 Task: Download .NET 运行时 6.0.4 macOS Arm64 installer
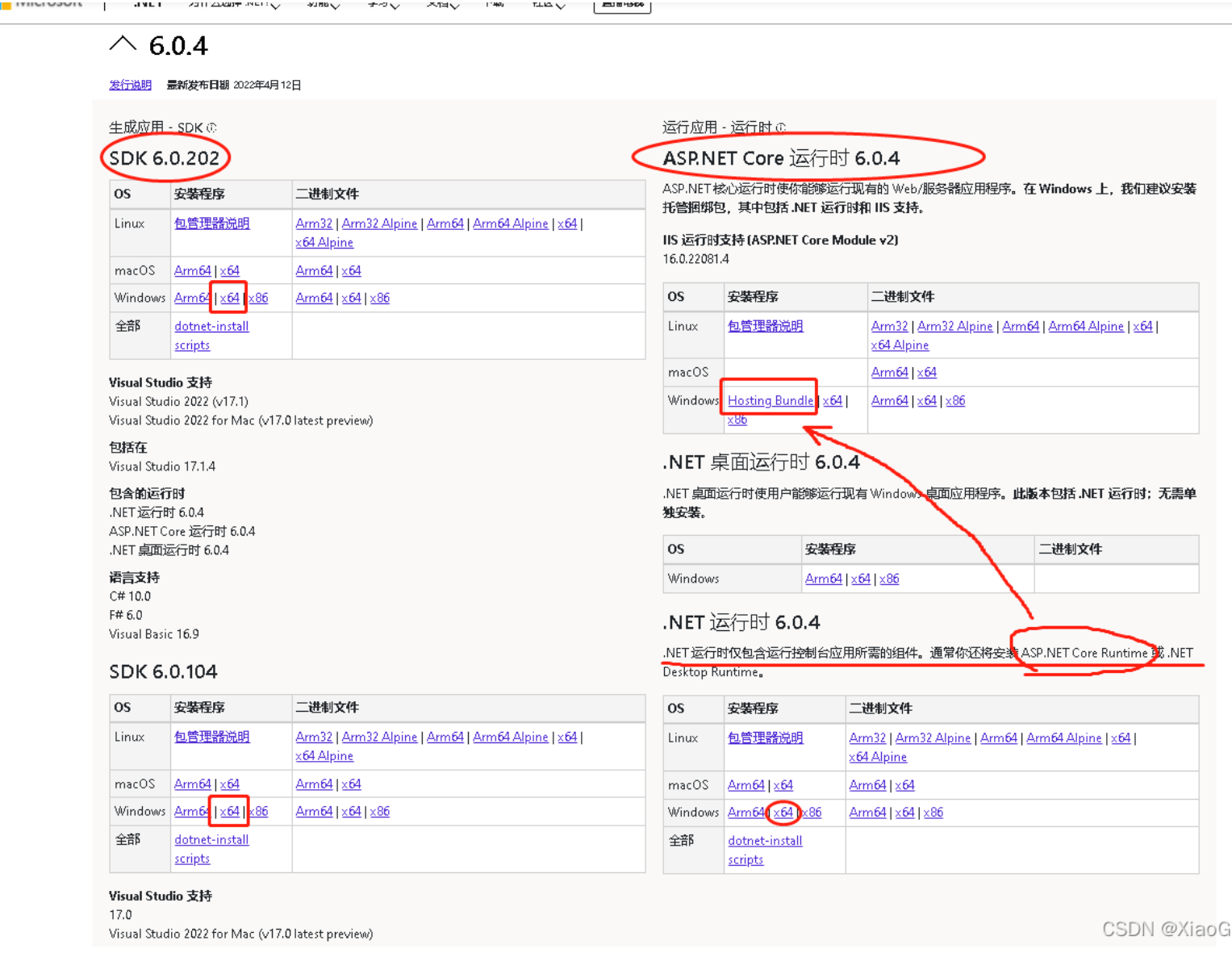(746, 785)
